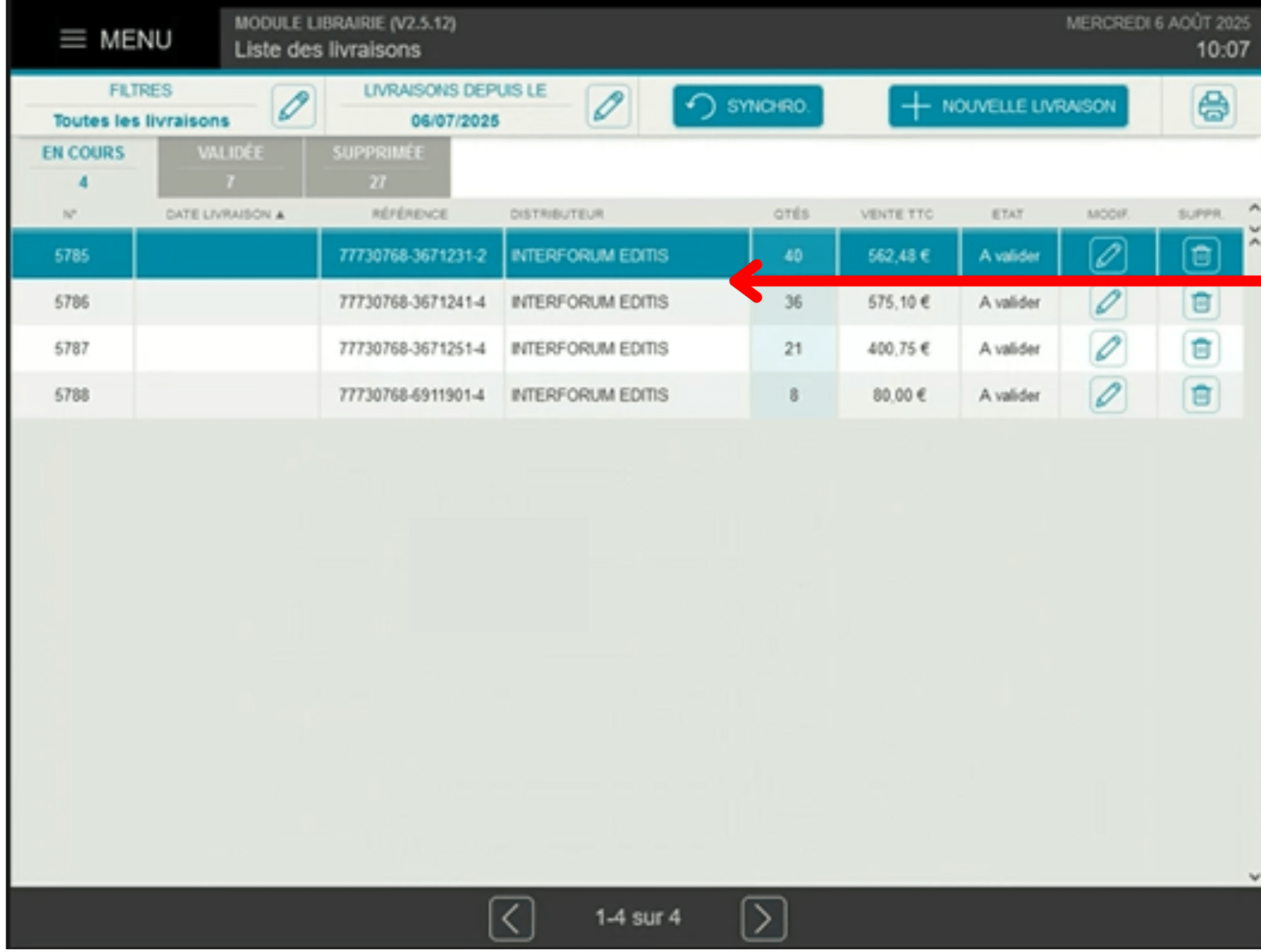Switch to the SUPPRIMÉE tab
Viewport: 1261px width, 952px height.
[x=377, y=168]
